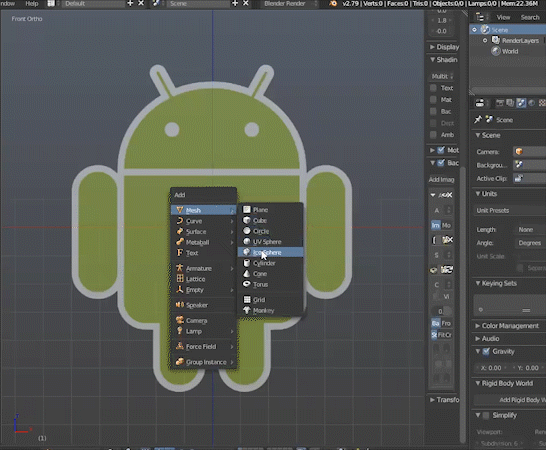Enable the Text shading checkbox

[x=433, y=88]
